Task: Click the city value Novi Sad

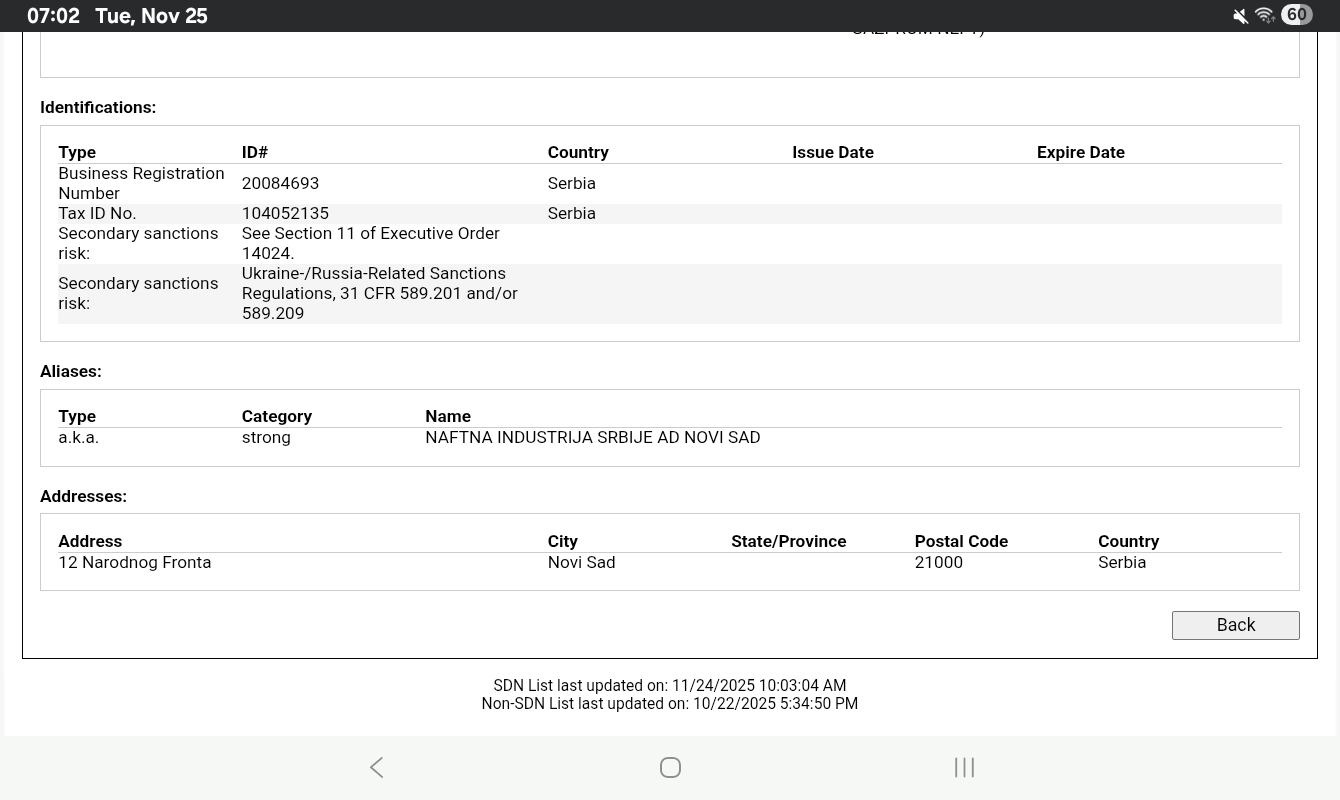Action: point(581,562)
